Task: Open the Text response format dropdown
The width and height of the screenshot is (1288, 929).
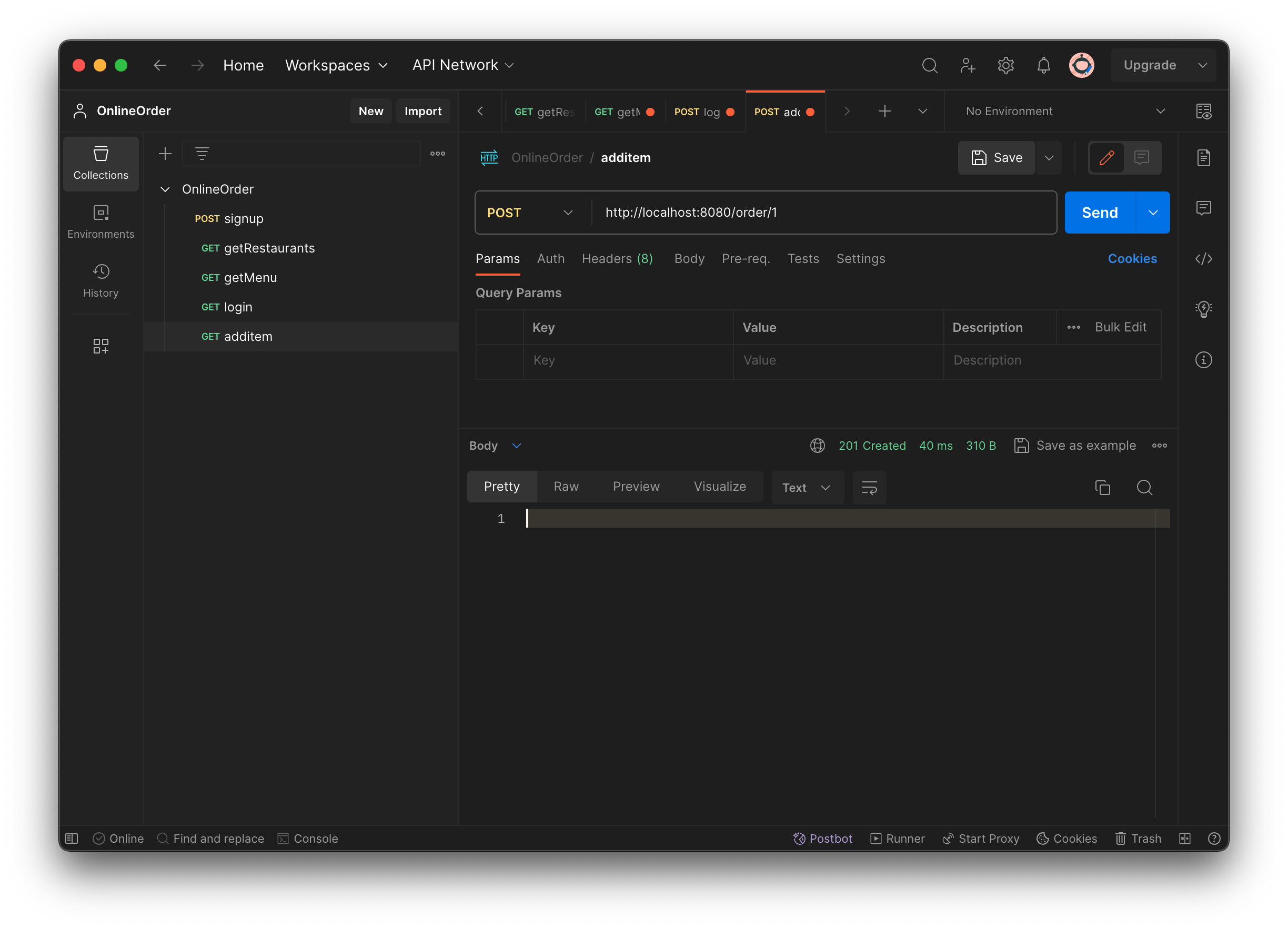Action: tap(807, 487)
